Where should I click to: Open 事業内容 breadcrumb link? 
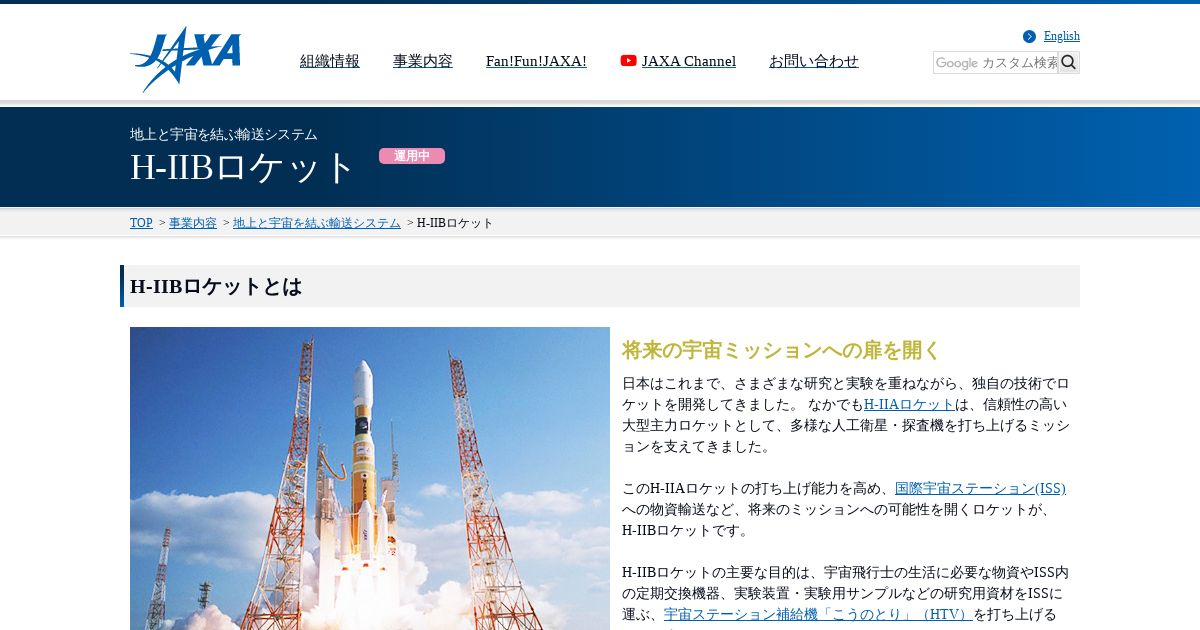pyautogui.click(x=193, y=223)
